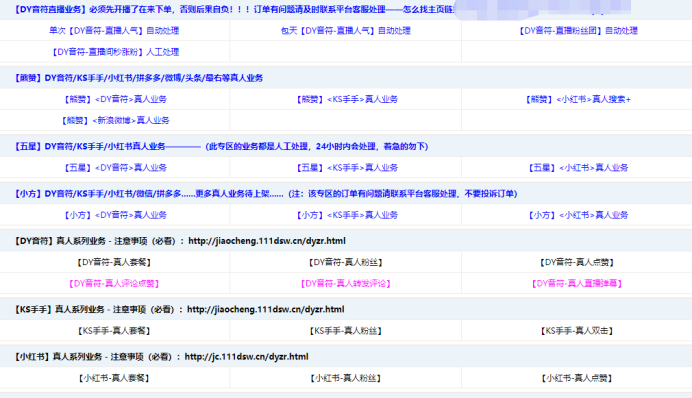Open 【小红书-真人粉丝】 entry
This screenshot has width=692, height=398.
click(346, 378)
